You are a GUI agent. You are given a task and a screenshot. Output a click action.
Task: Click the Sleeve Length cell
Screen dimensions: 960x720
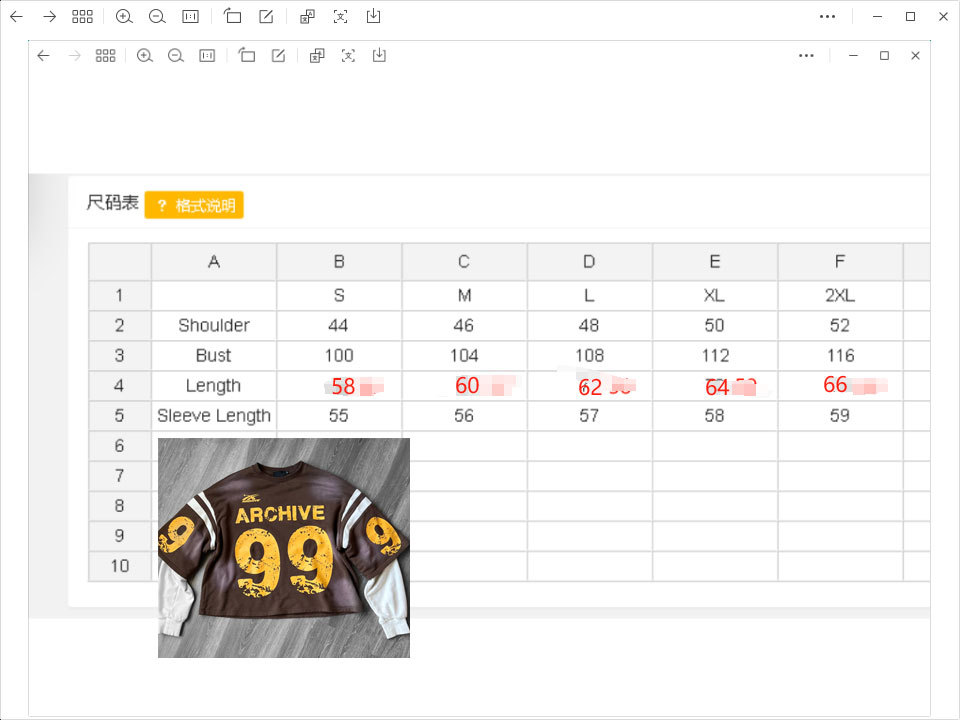tap(213, 416)
